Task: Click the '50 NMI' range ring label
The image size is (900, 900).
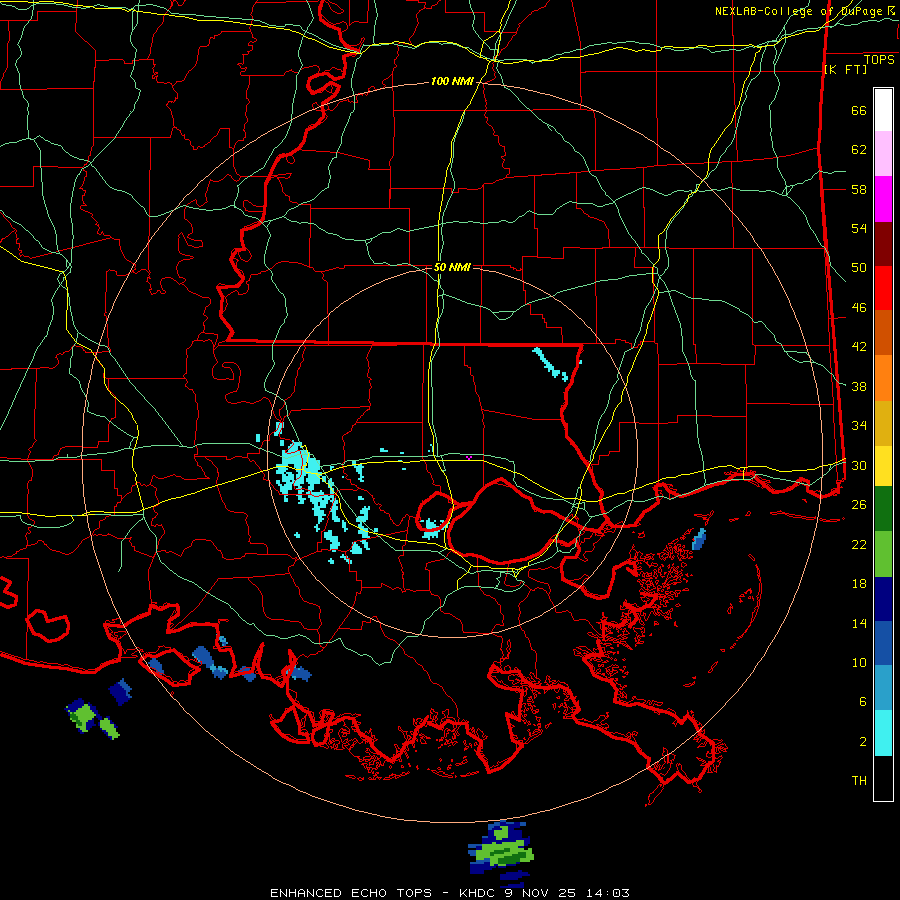Action: pos(452,267)
